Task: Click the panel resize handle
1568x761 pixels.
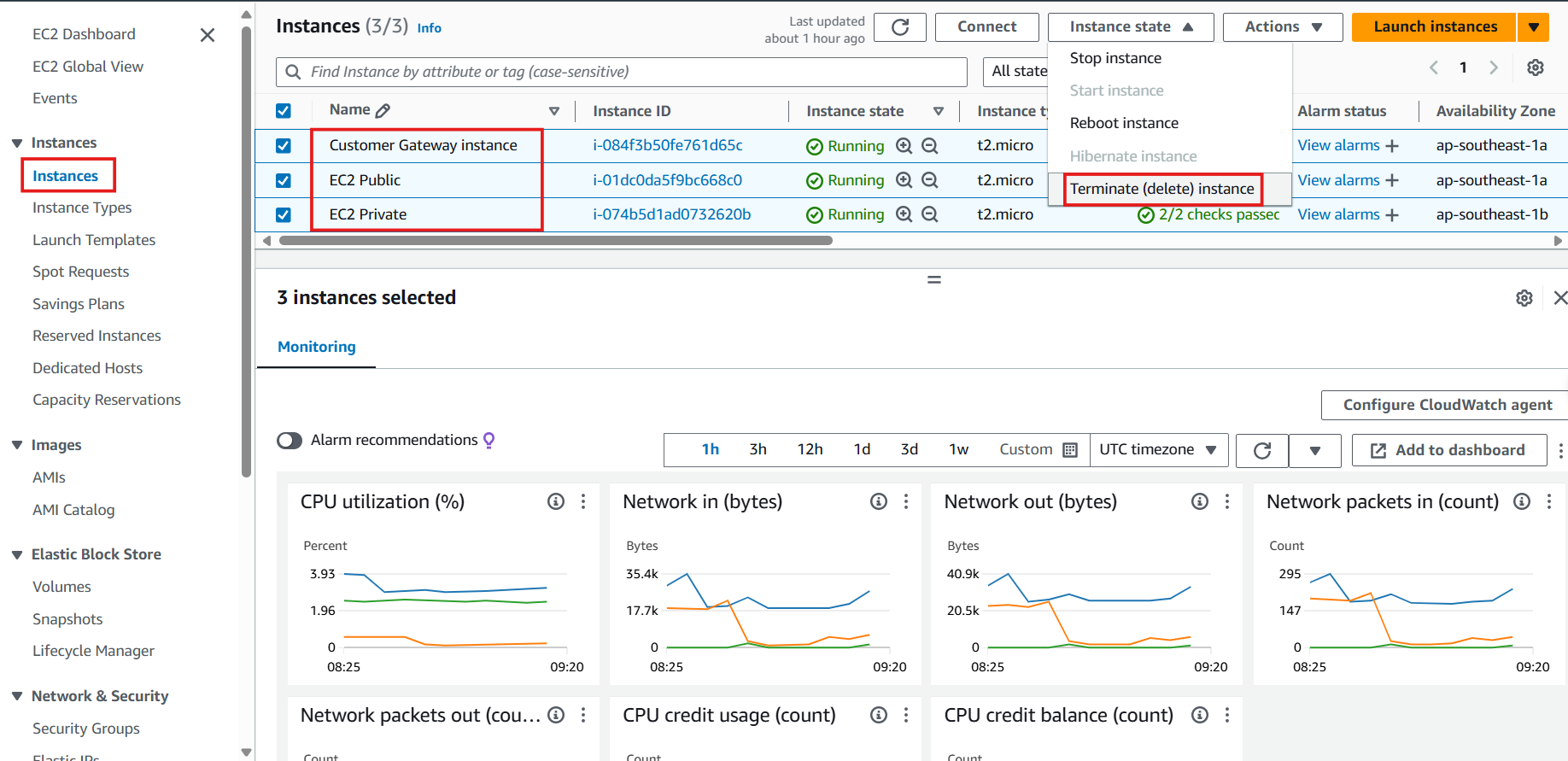Action: click(x=934, y=280)
